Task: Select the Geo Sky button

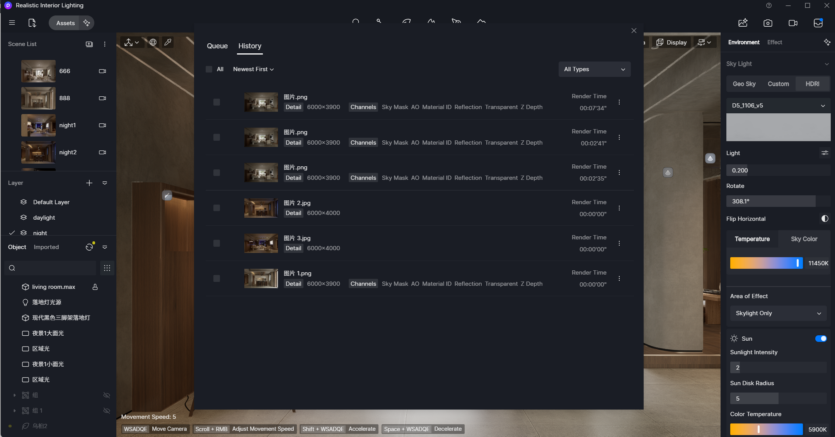Action: pos(744,84)
